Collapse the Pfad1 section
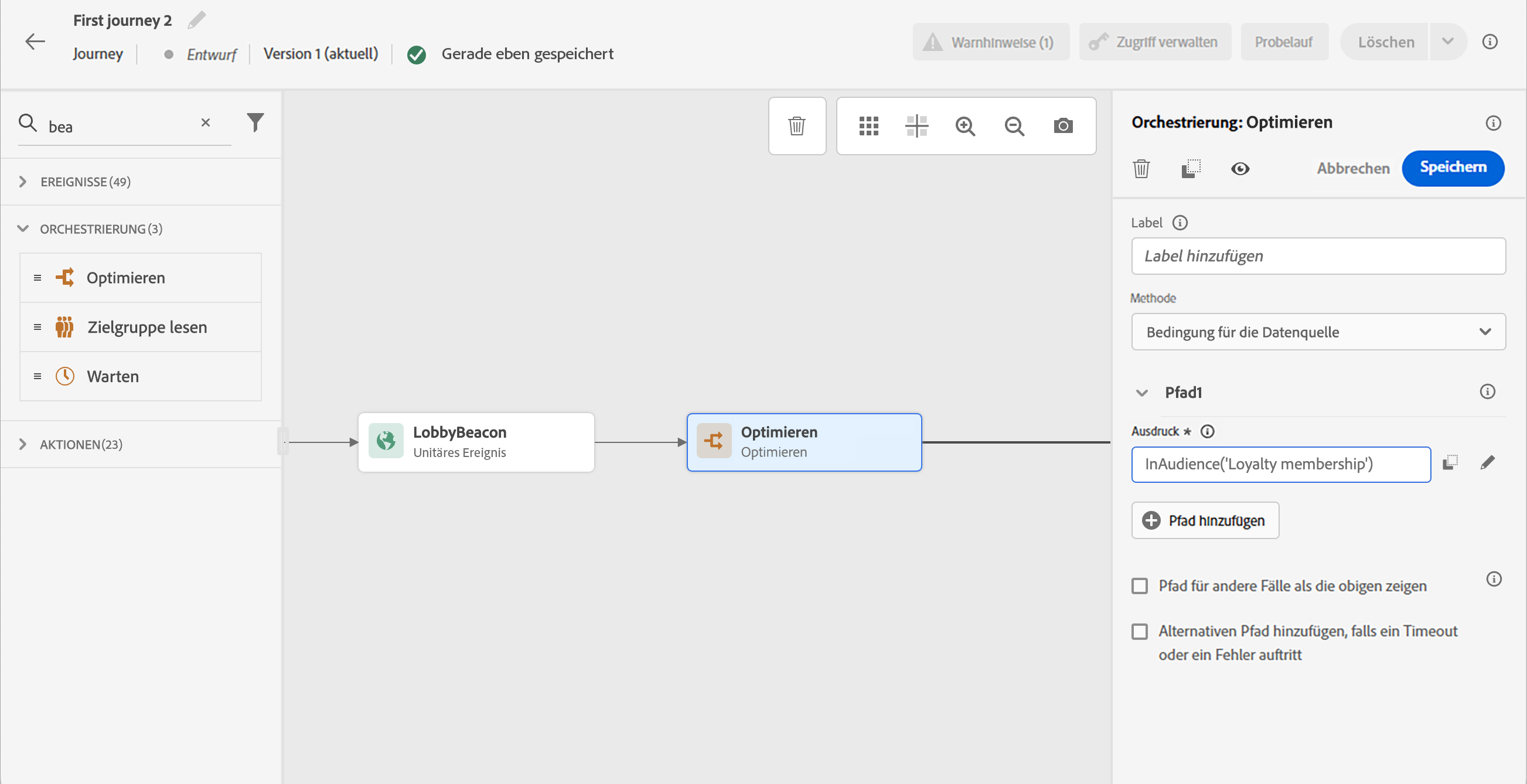The image size is (1527, 784). pyautogui.click(x=1141, y=393)
